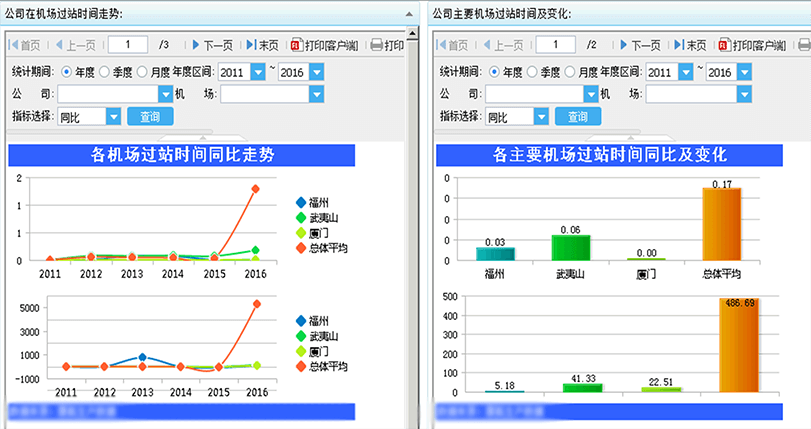Click the PDF client print icon in right panel
Screen dimensions: 811x429
tap(722, 45)
